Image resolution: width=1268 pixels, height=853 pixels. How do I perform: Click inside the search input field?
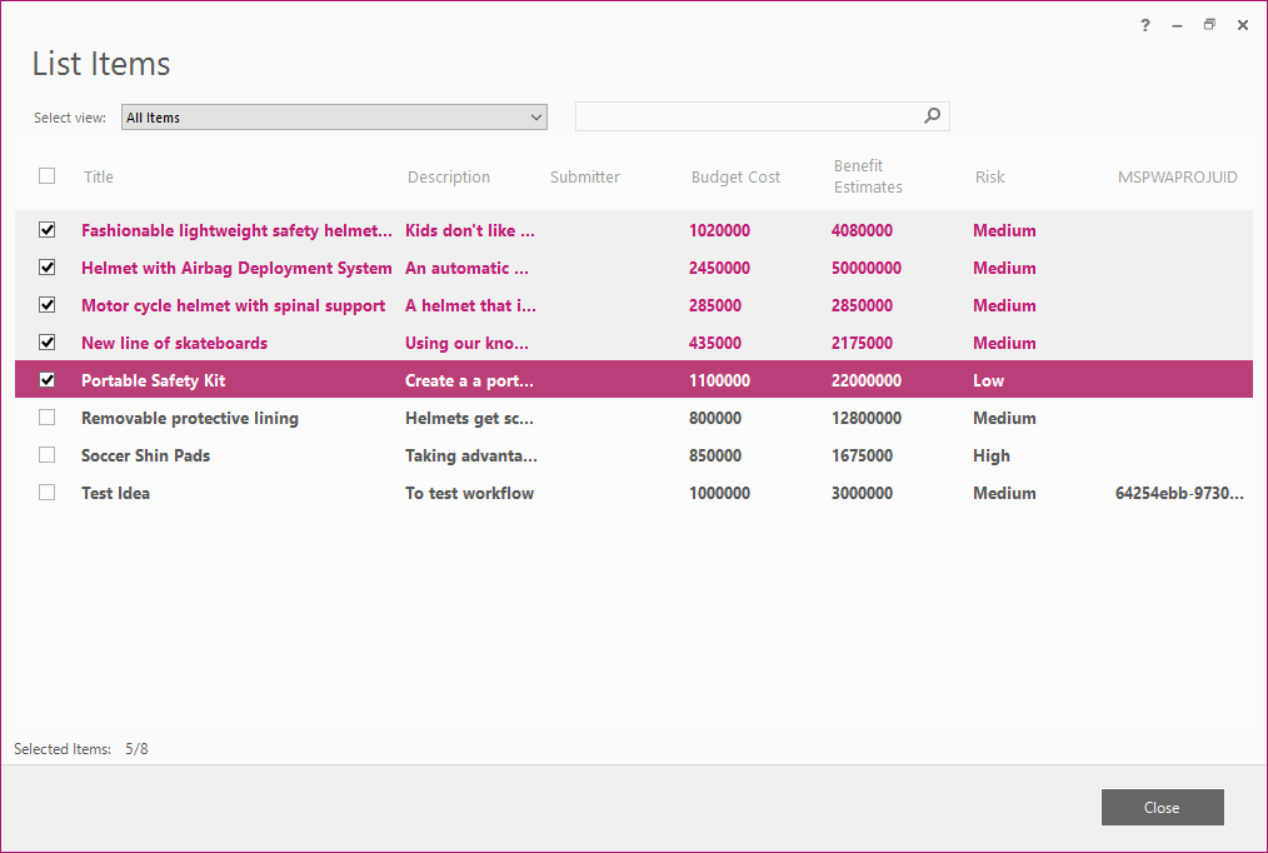tap(750, 116)
